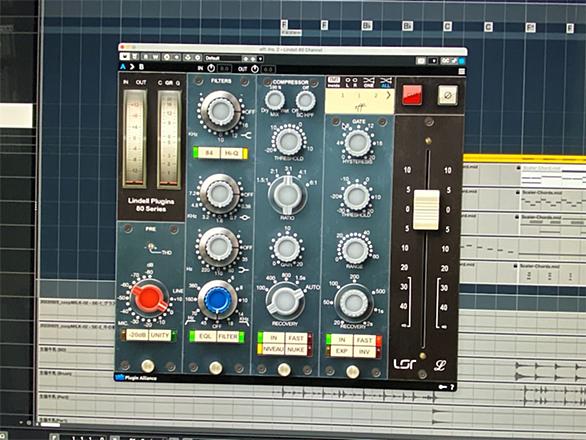The image size is (586, 440).
Task: Click the Plugin Alliance logo
Action: [x=136, y=378]
